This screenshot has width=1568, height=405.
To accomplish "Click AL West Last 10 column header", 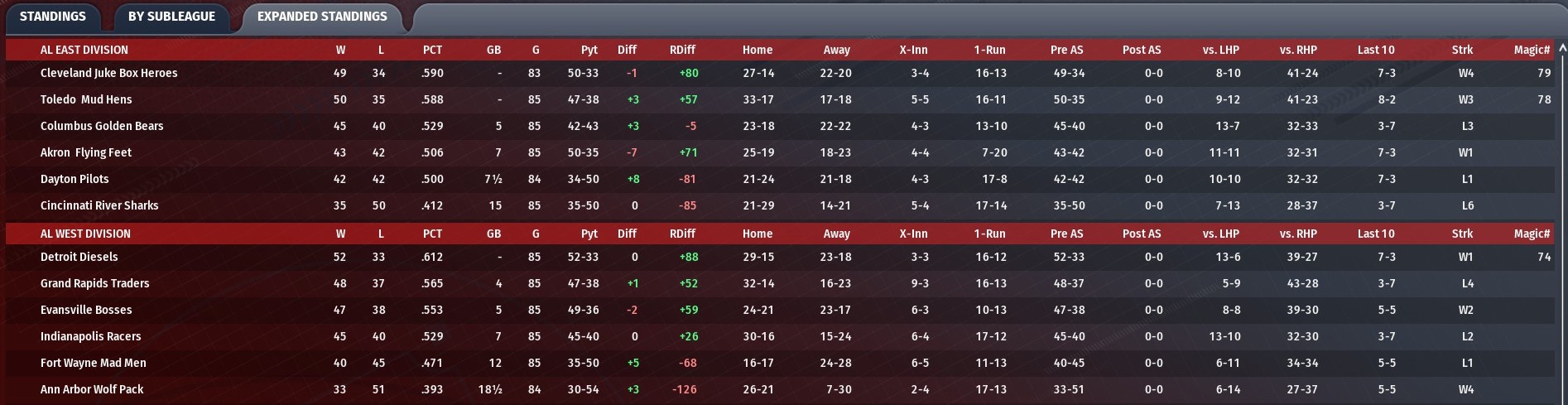I will (1375, 234).
